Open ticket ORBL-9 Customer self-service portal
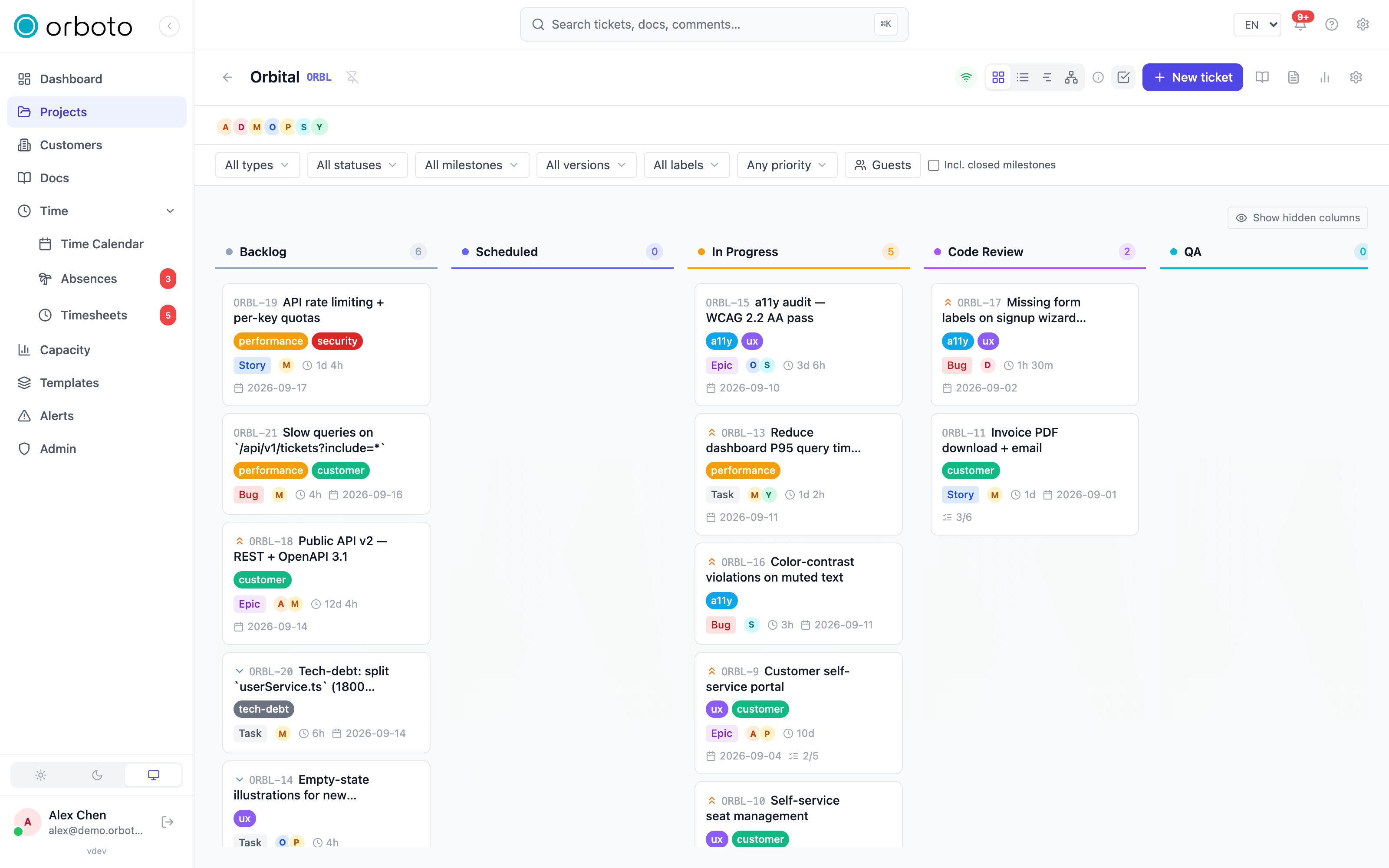 tap(798, 713)
